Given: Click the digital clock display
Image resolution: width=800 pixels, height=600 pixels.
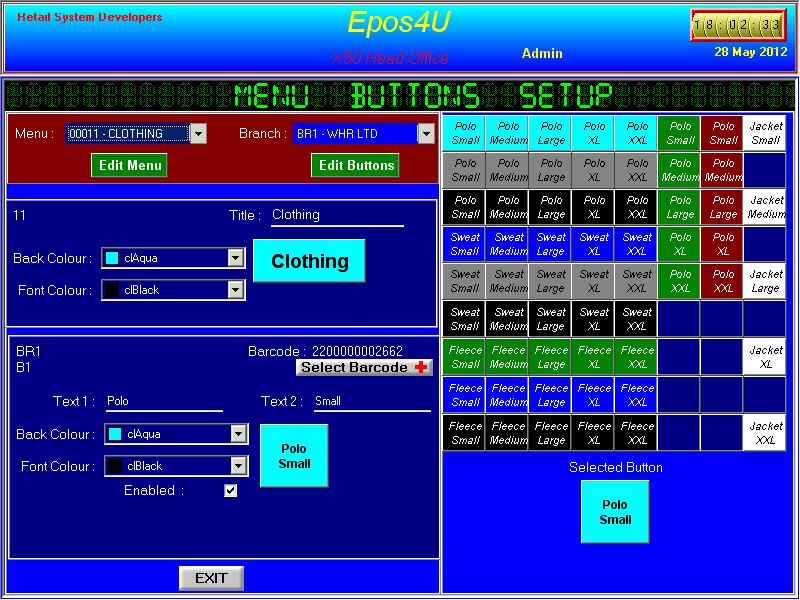Looking at the screenshot, I should click(737, 25).
